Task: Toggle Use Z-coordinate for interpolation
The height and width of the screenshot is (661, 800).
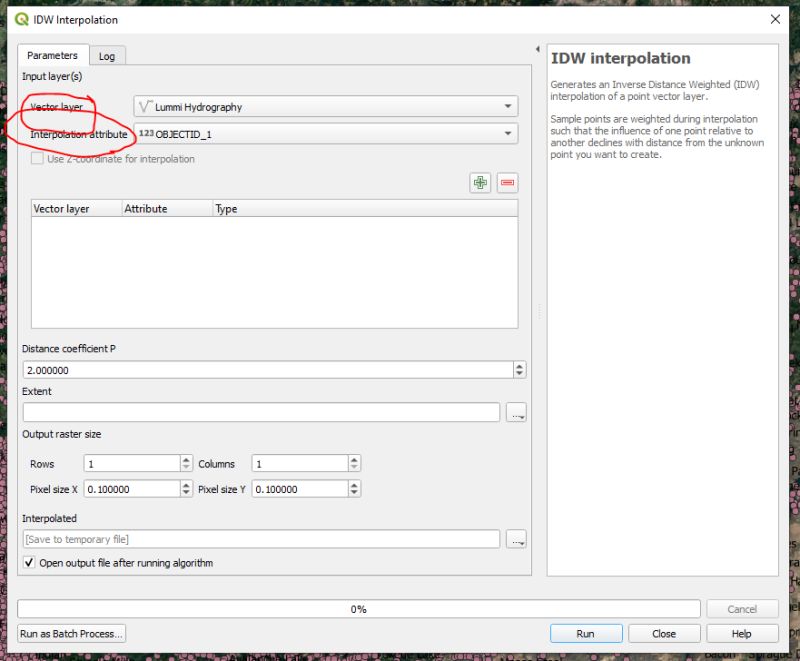Action: click(37, 157)
